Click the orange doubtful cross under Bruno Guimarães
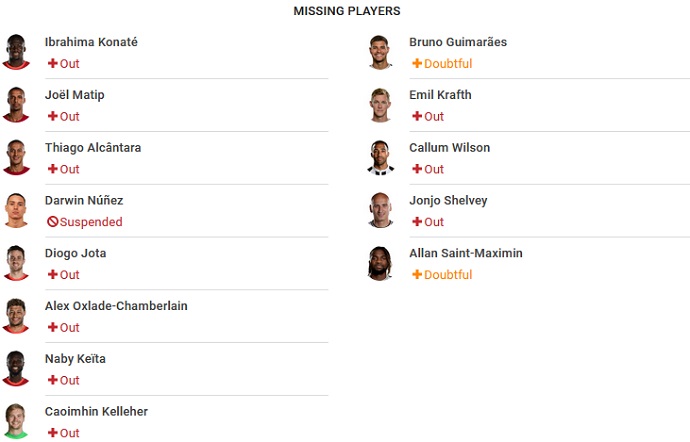The width and height of the screenshot is (690, 442). 417,63
